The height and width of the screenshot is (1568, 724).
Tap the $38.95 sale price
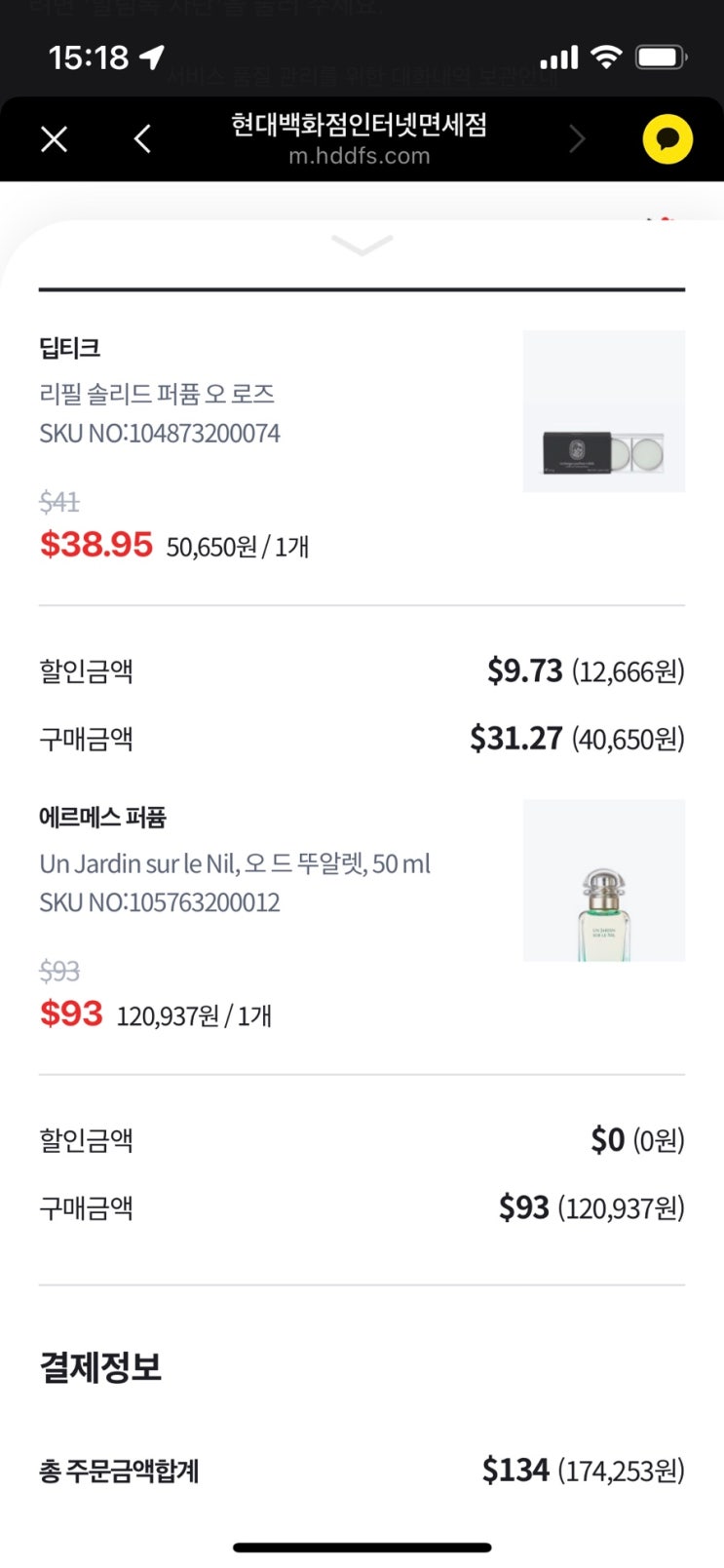[x=96, y=544]
